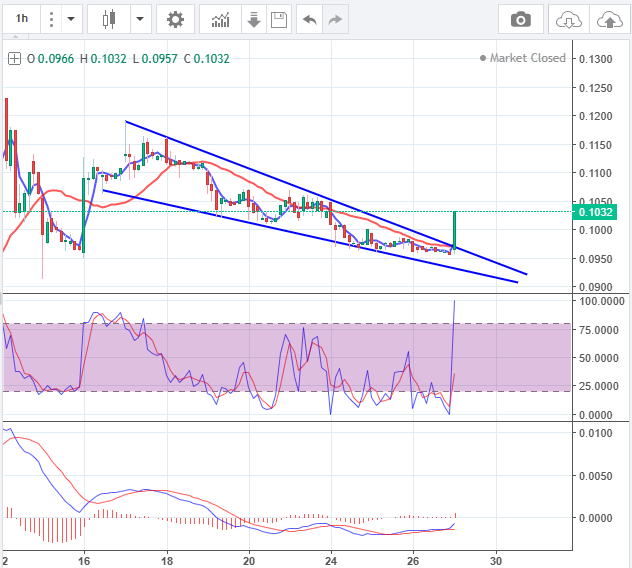Click the 0.1032 current price label
This screenshot has height=568, width=632.
coord(595,212)
